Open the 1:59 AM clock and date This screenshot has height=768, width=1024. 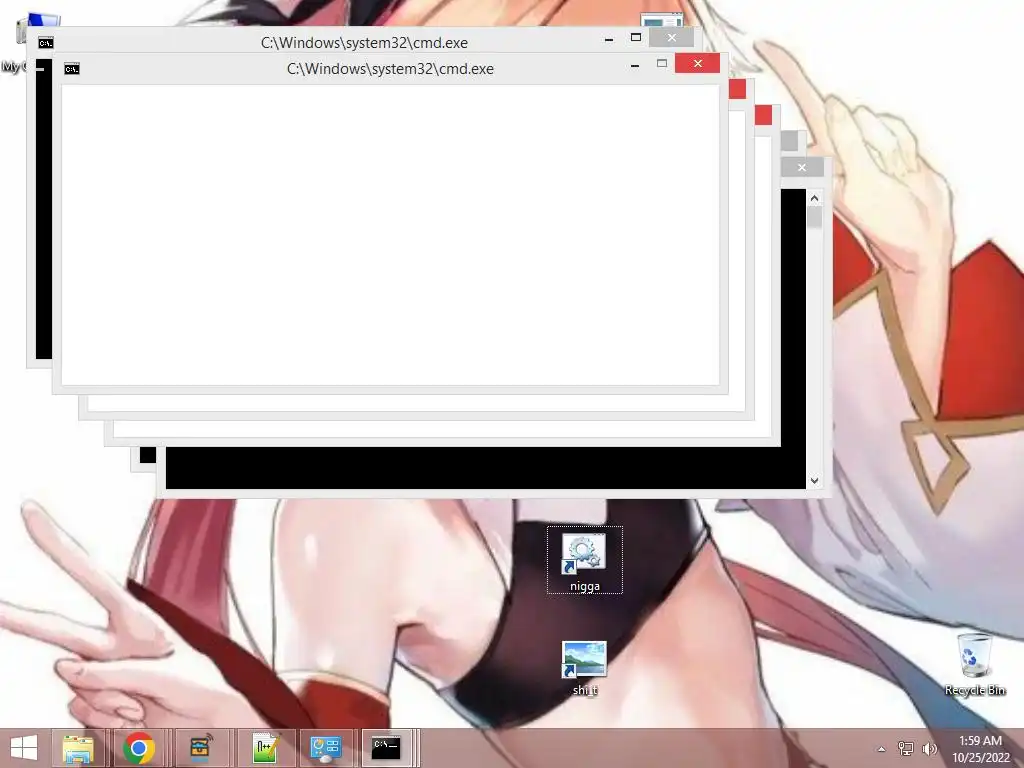point(980,748)
